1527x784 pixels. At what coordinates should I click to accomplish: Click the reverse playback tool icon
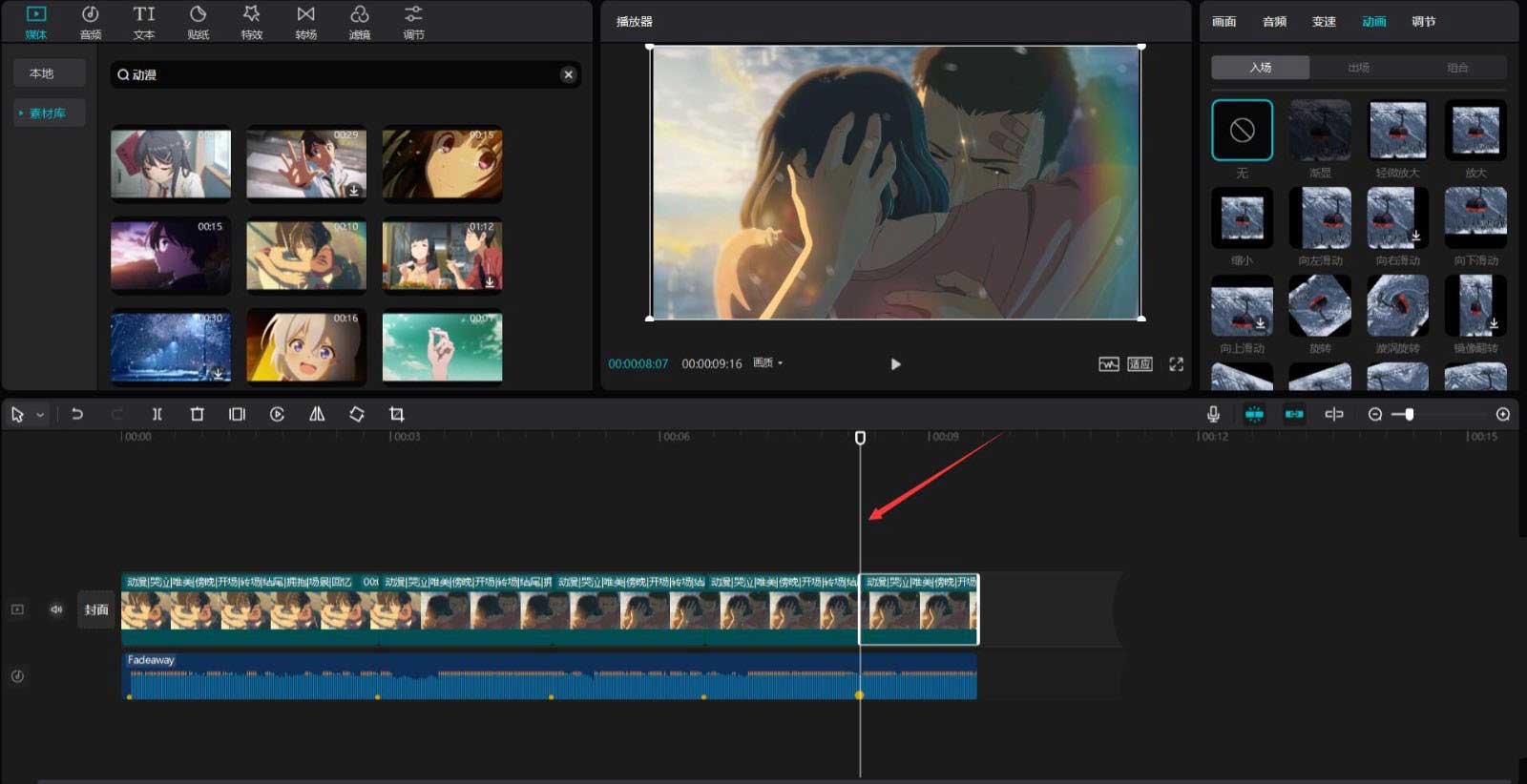point(277,414)
